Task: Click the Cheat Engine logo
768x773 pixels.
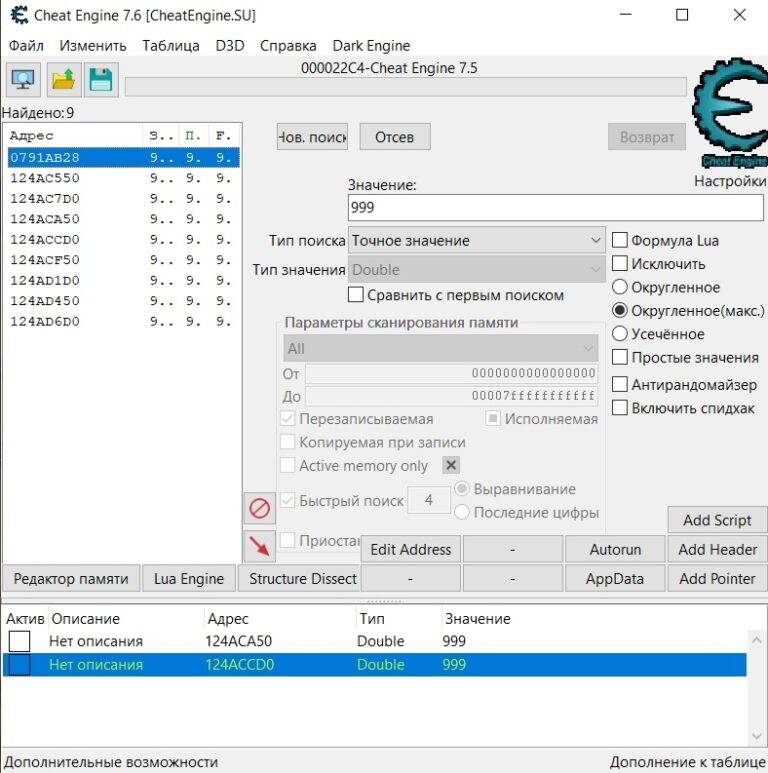Action: click(x=731, y=112)
